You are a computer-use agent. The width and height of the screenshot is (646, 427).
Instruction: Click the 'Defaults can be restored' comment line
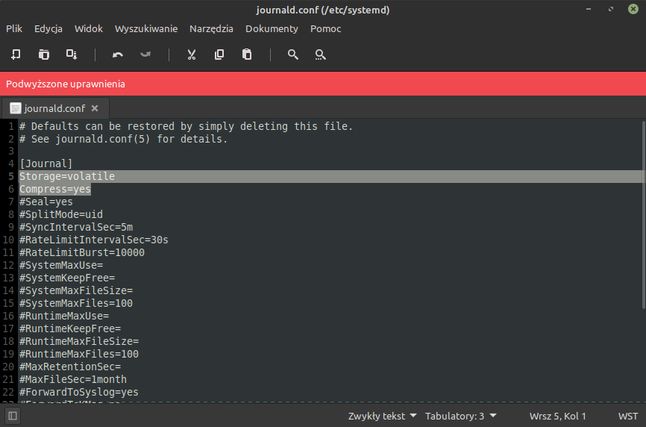186,126
